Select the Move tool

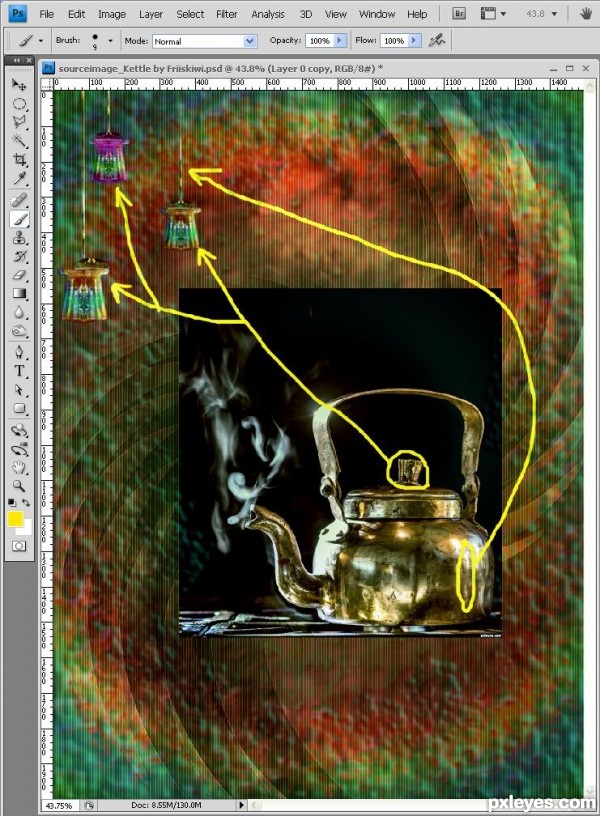[19, 84]
